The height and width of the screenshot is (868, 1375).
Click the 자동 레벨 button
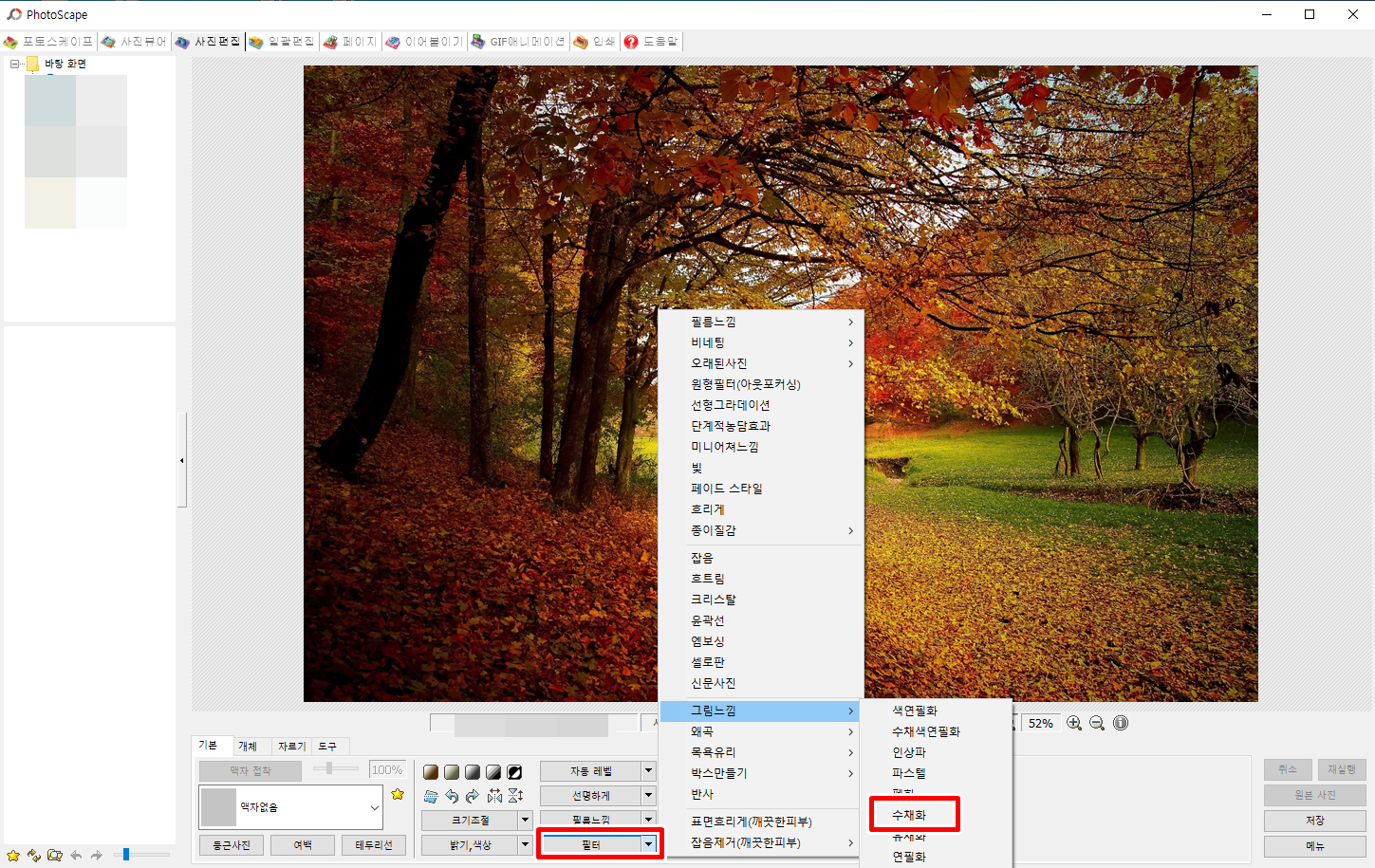[591, 771]
